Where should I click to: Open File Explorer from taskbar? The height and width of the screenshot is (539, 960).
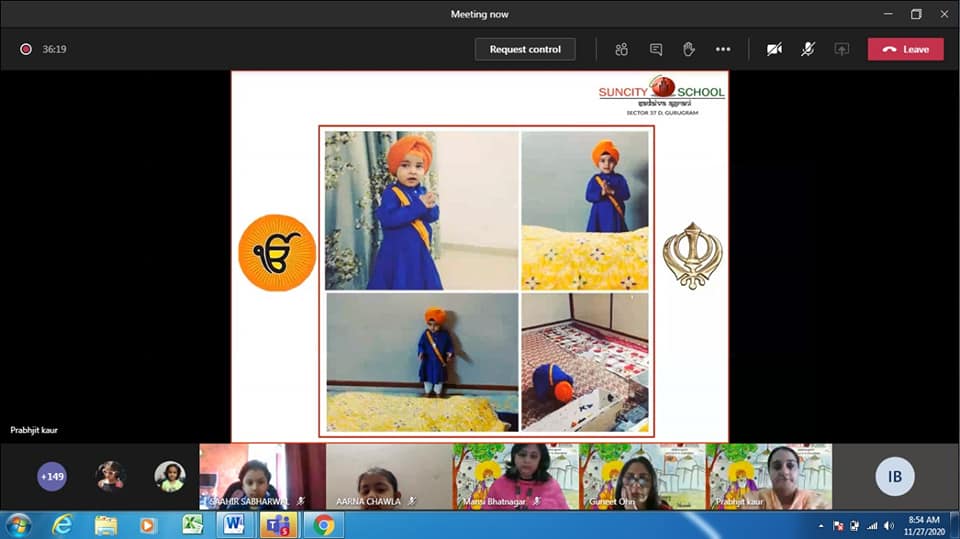click(x=105, y=526)
